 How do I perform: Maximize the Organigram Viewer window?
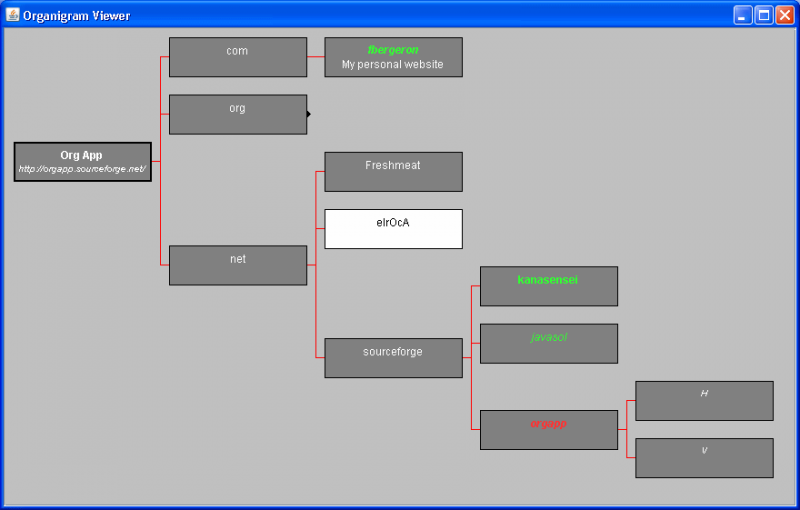coord(764,15)
